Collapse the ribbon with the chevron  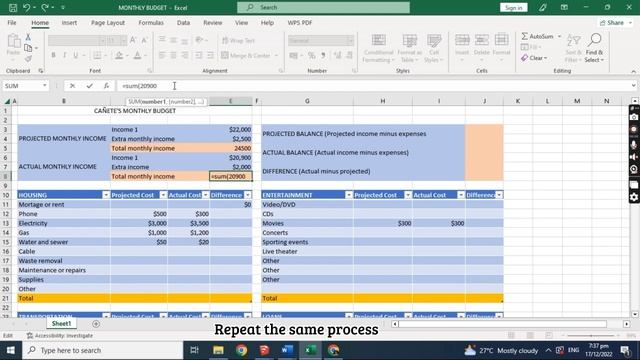pos(633,71)
